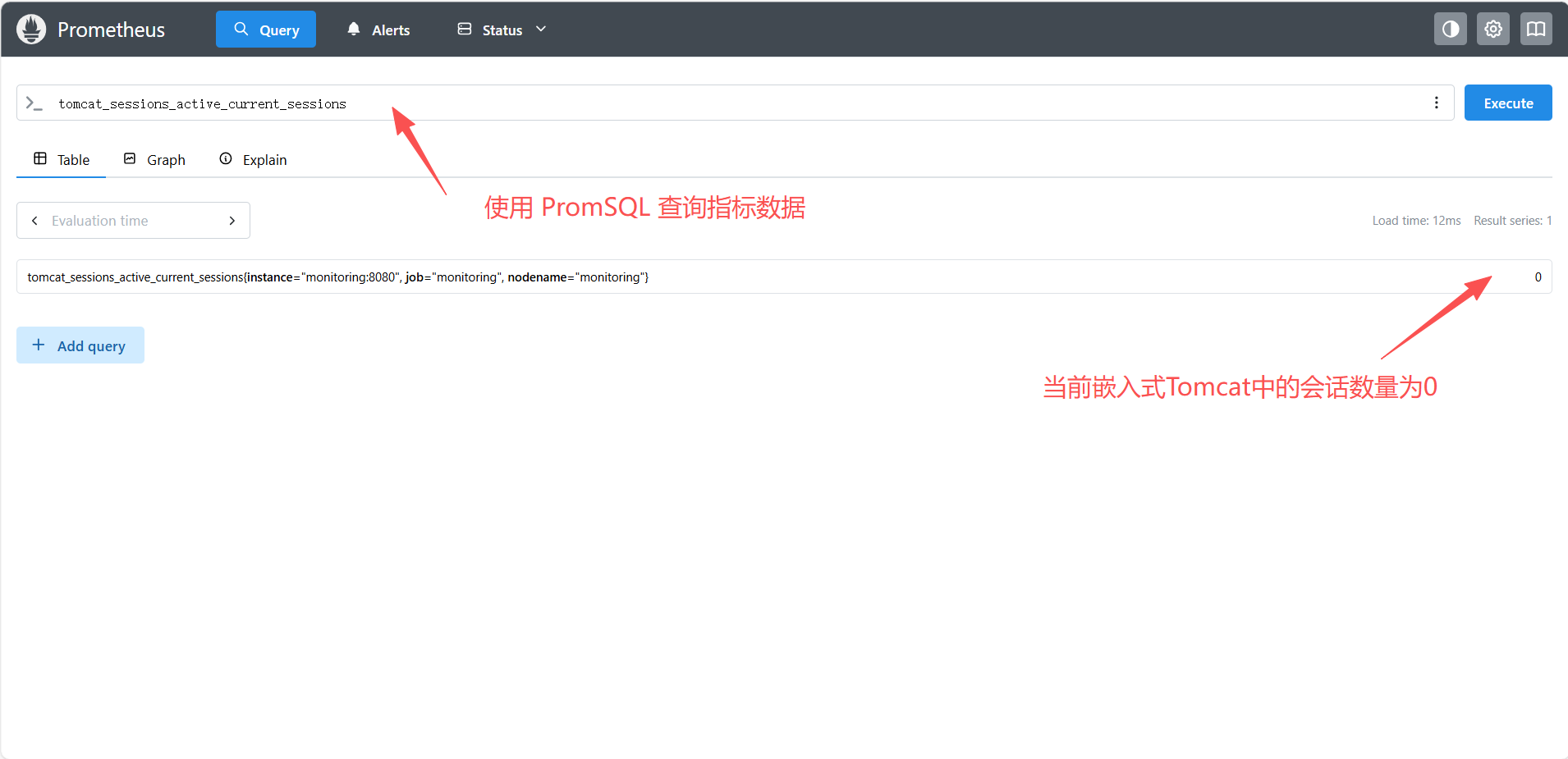Step evaluation time forward

[x=232, y=221]
